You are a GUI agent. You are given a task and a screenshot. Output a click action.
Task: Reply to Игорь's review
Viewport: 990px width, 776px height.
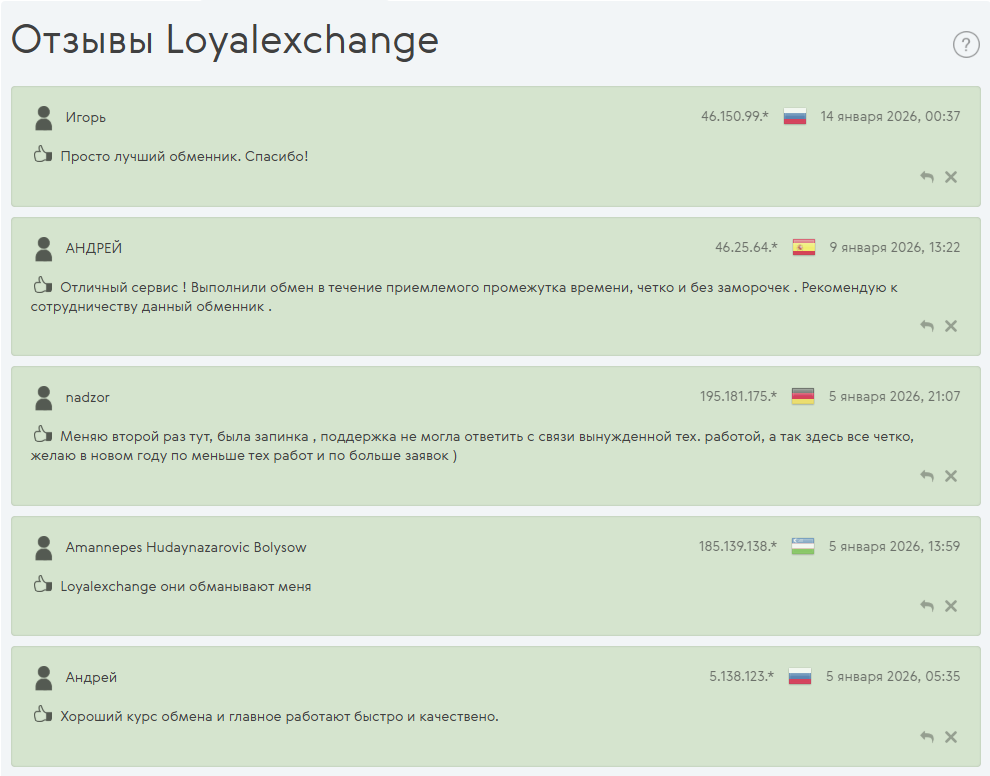click(927, 177)
